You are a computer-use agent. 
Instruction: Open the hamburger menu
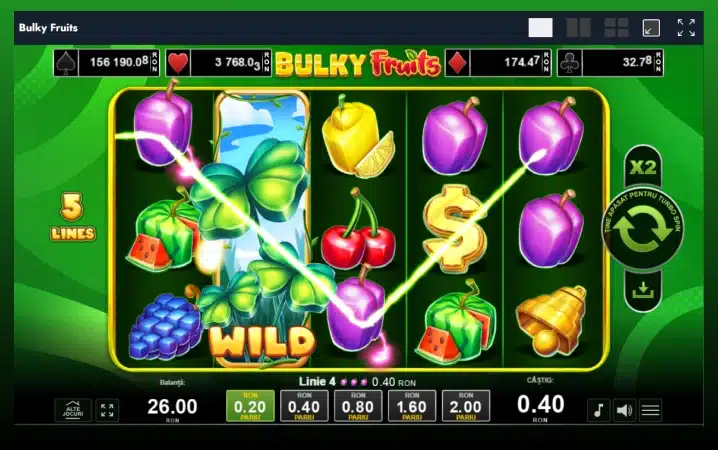tap(650, 410)
